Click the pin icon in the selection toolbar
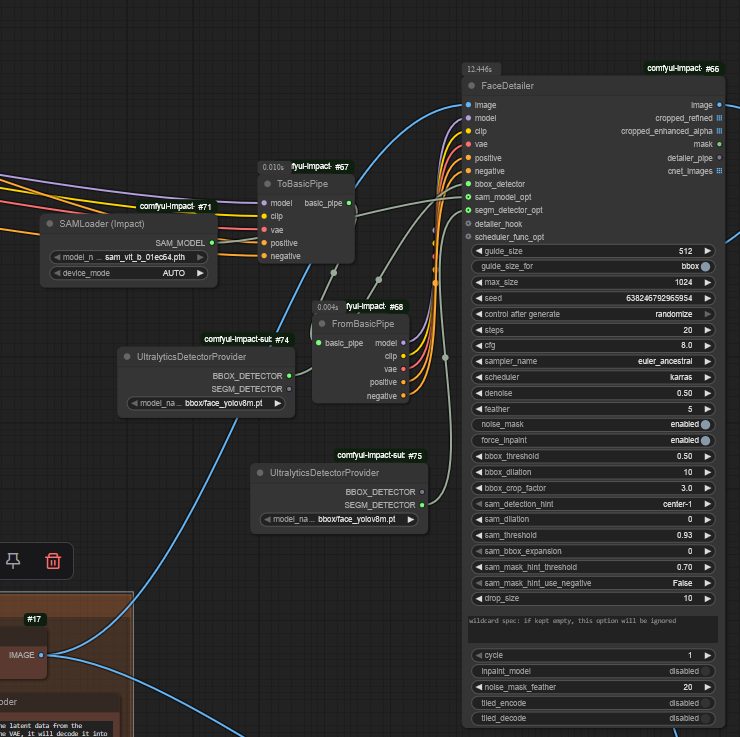 [13, 561]
